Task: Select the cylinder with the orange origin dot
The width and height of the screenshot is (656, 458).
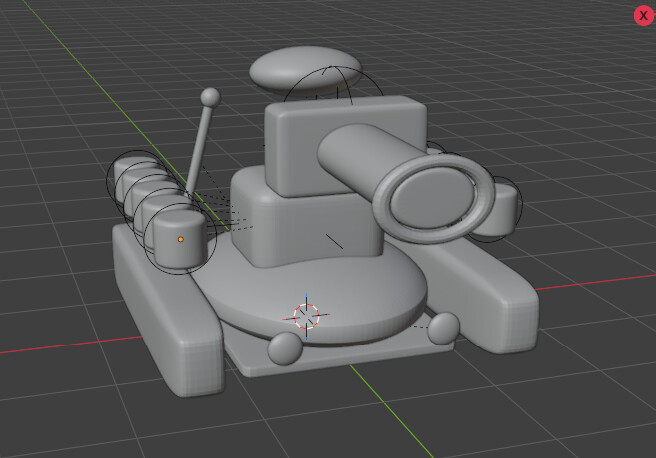Action: click(180, 239)
